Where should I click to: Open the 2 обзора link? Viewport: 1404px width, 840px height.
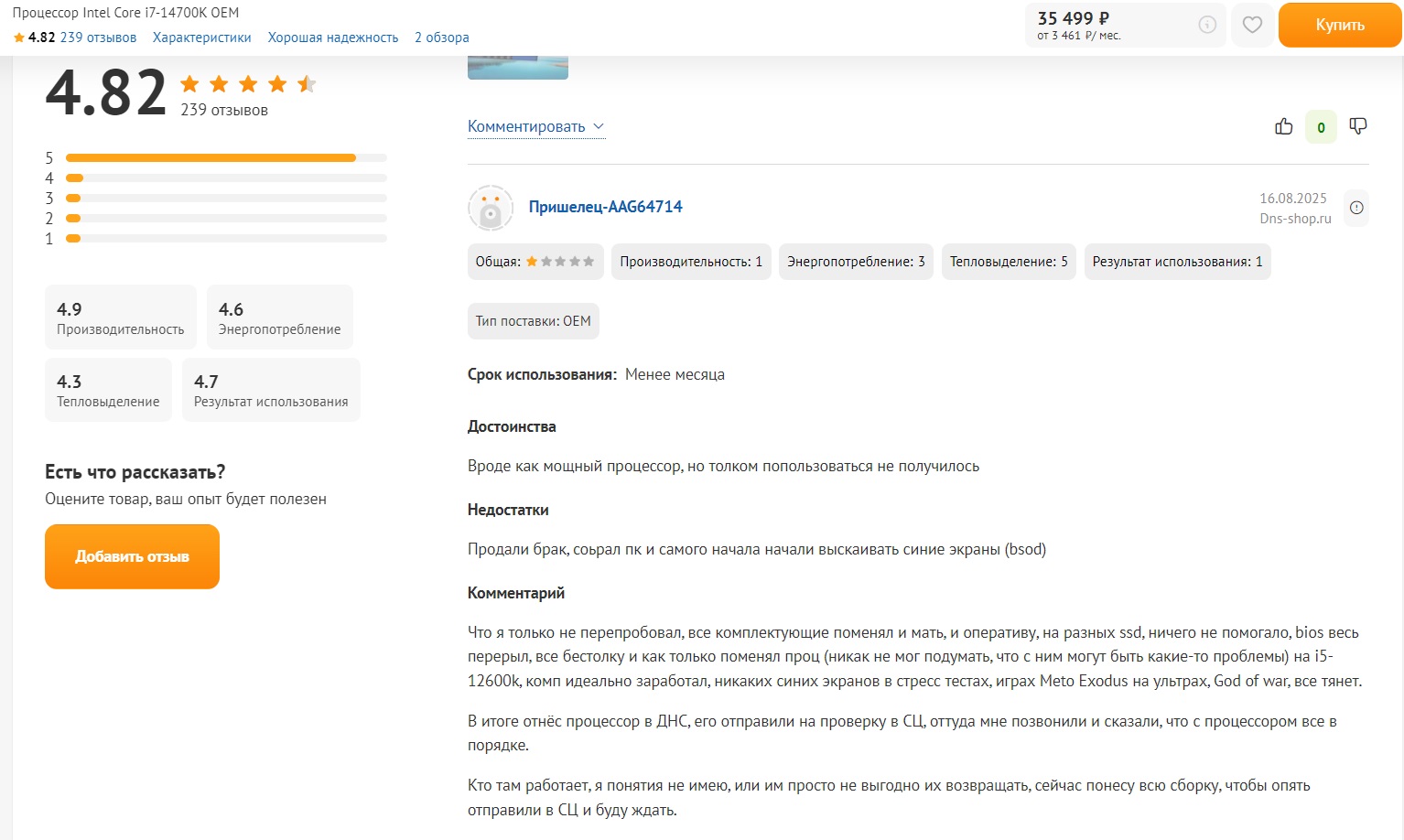pos(442,38)
